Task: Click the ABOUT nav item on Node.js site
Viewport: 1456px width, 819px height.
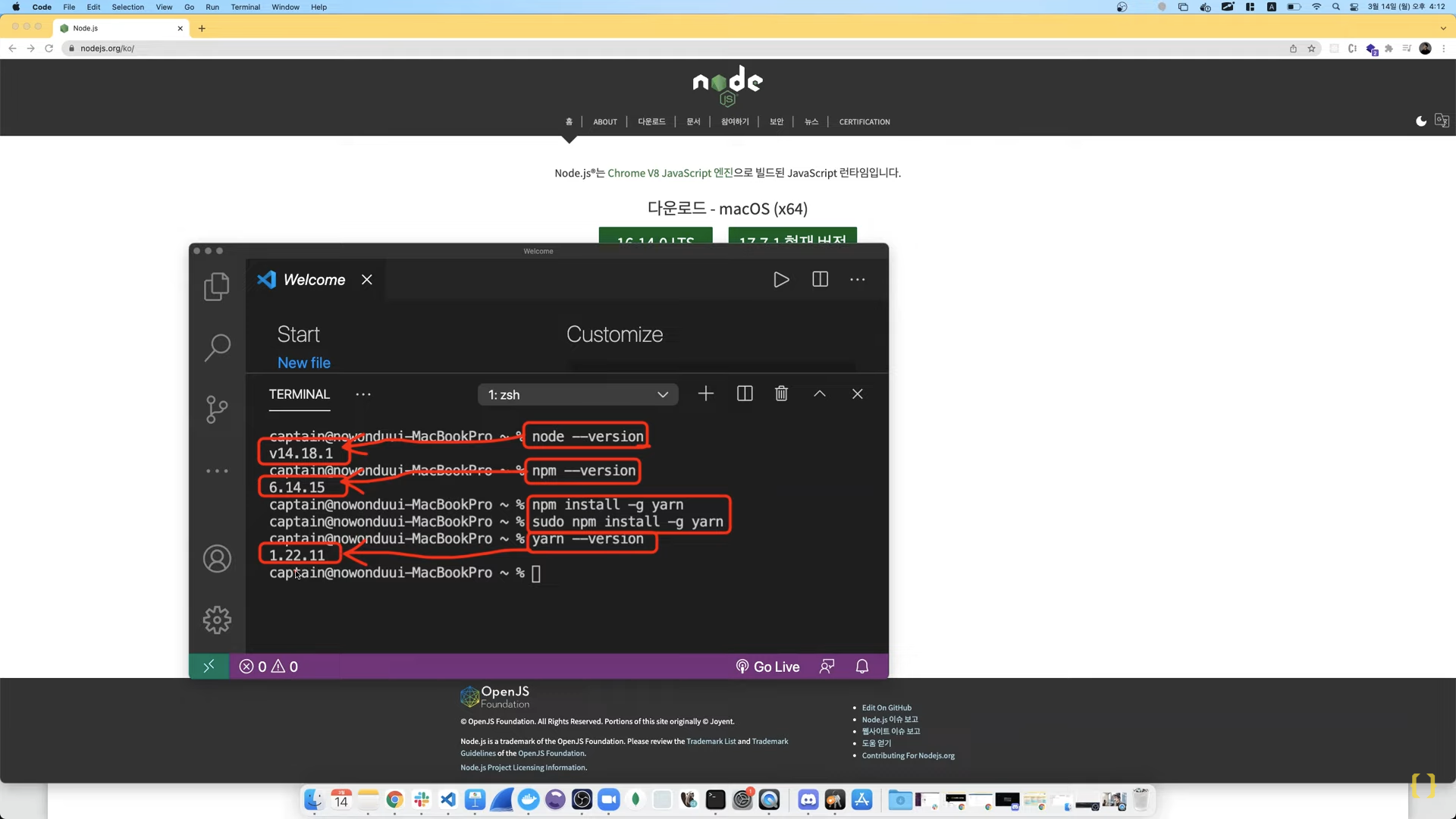Action: pos(605,122)
